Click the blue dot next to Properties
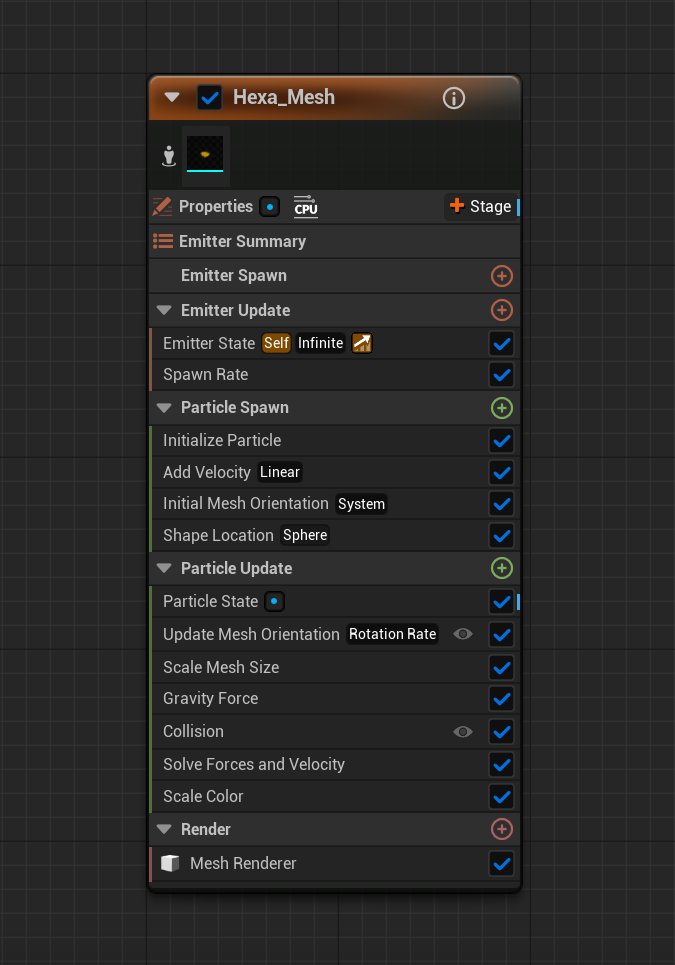This screenshot has height=965, width=675. pos(270,207)
